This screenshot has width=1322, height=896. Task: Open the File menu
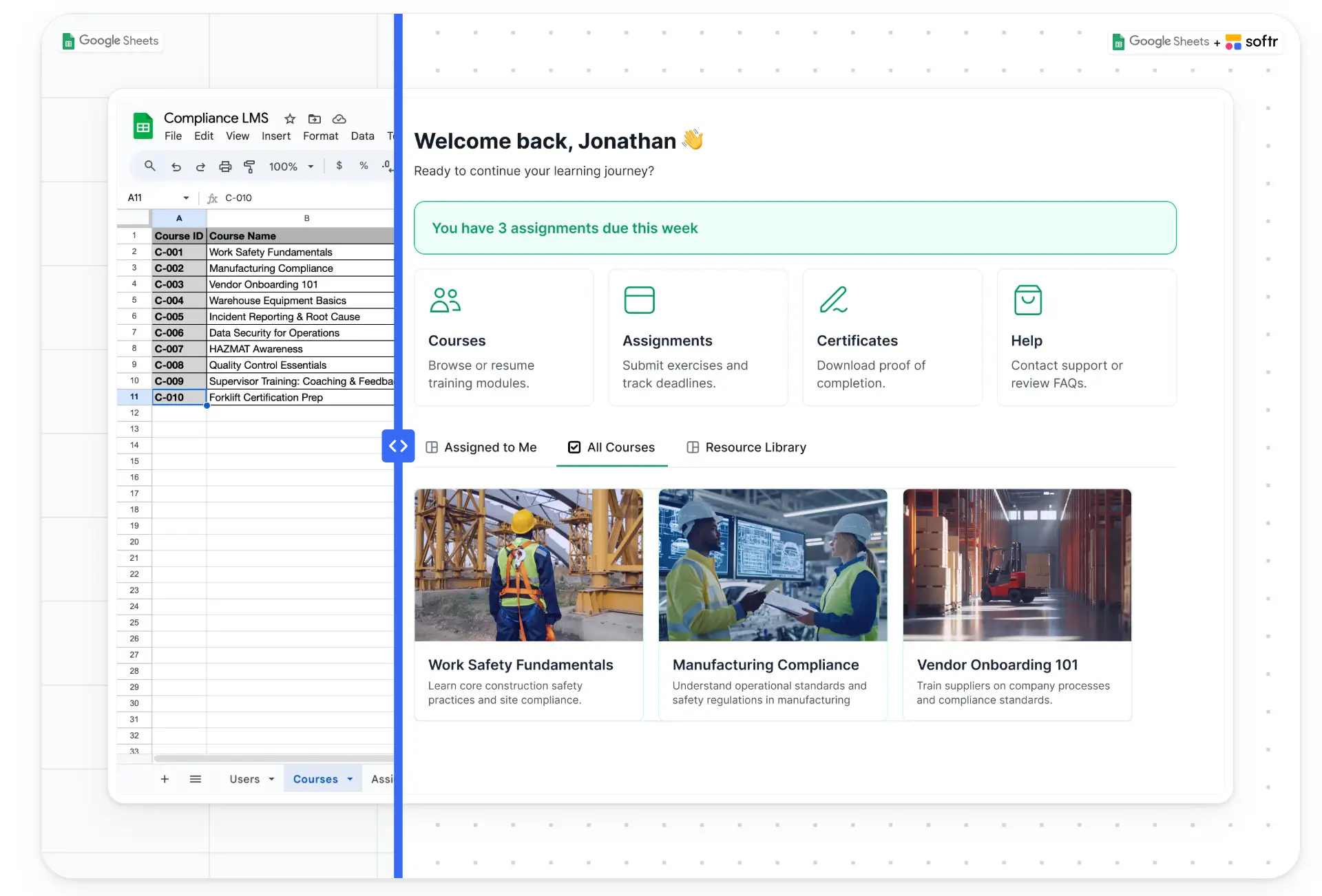[173, 136]
